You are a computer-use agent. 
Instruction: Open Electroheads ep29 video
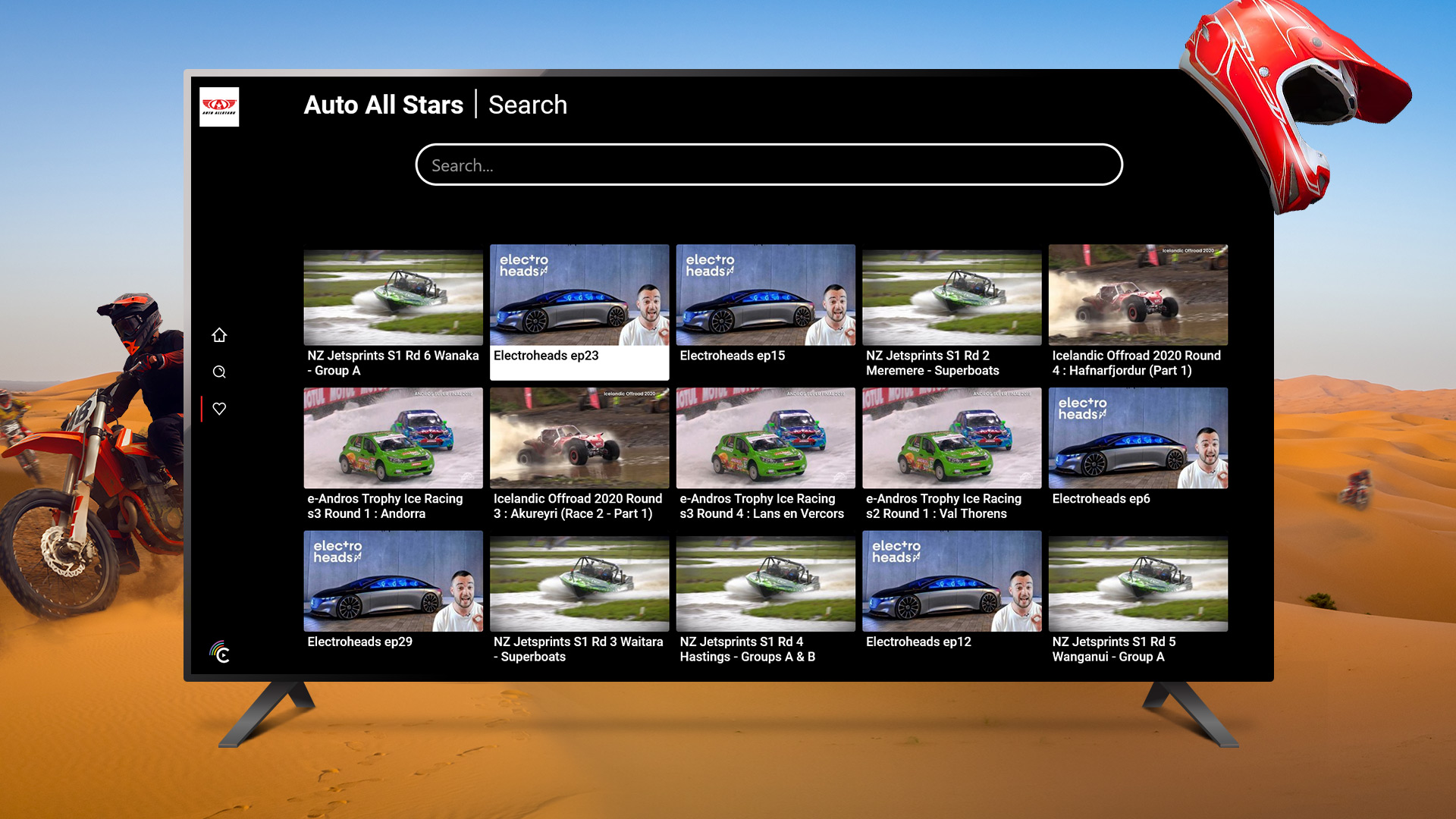click(393, 582)
